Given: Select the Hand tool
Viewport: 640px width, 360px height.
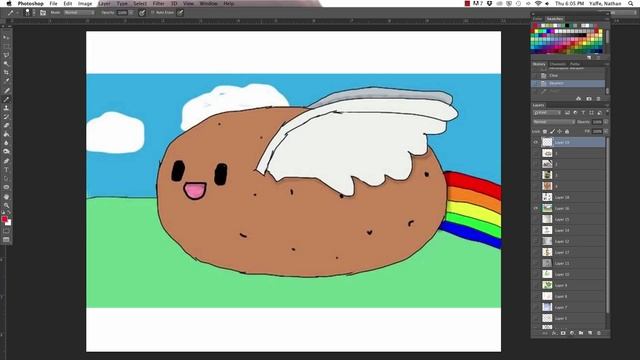Looking at the screenshot, I should pyautogui.click(x=6, y=196).
